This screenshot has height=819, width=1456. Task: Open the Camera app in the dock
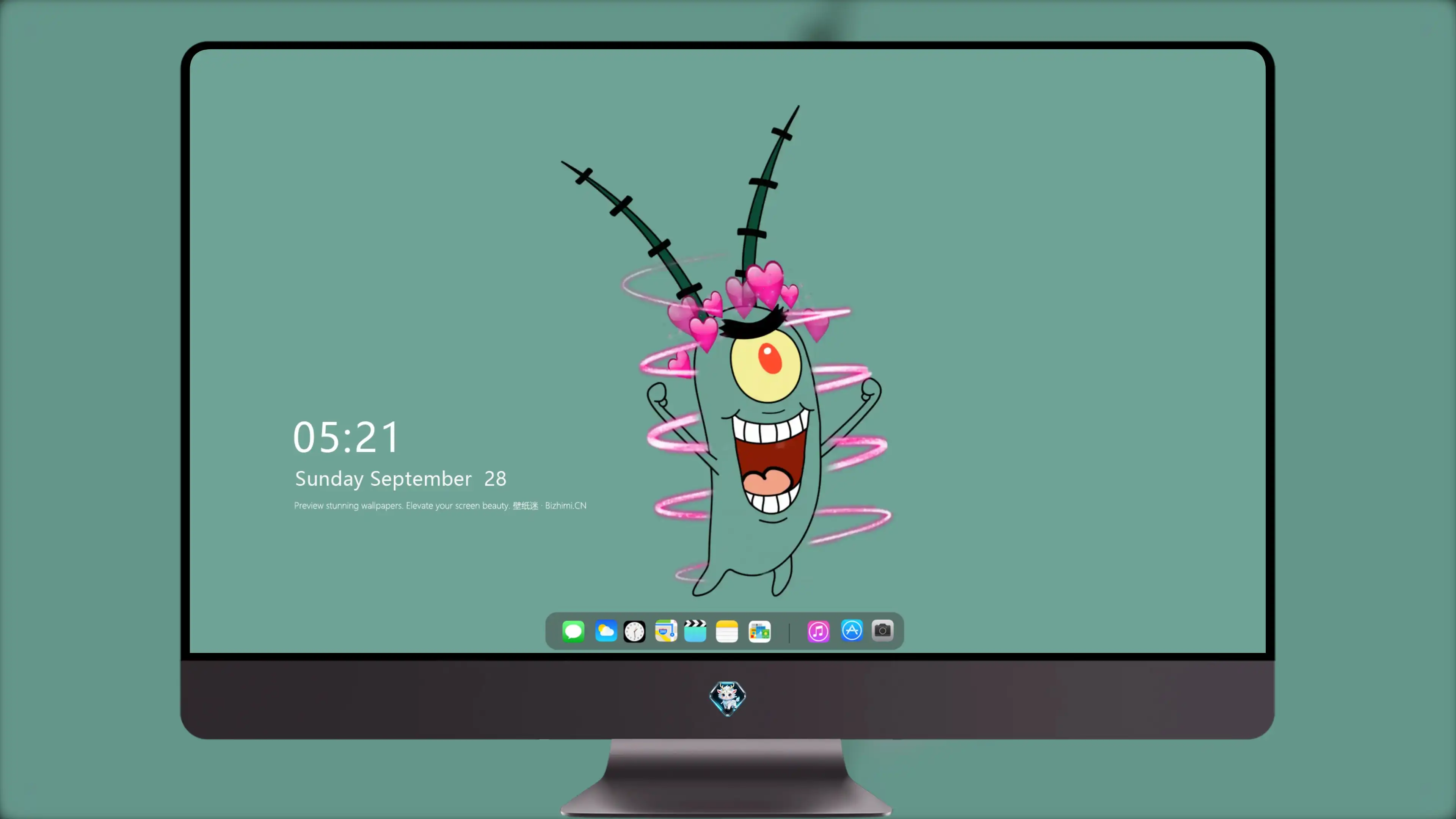pyautogui.click(x=882, y=630)
